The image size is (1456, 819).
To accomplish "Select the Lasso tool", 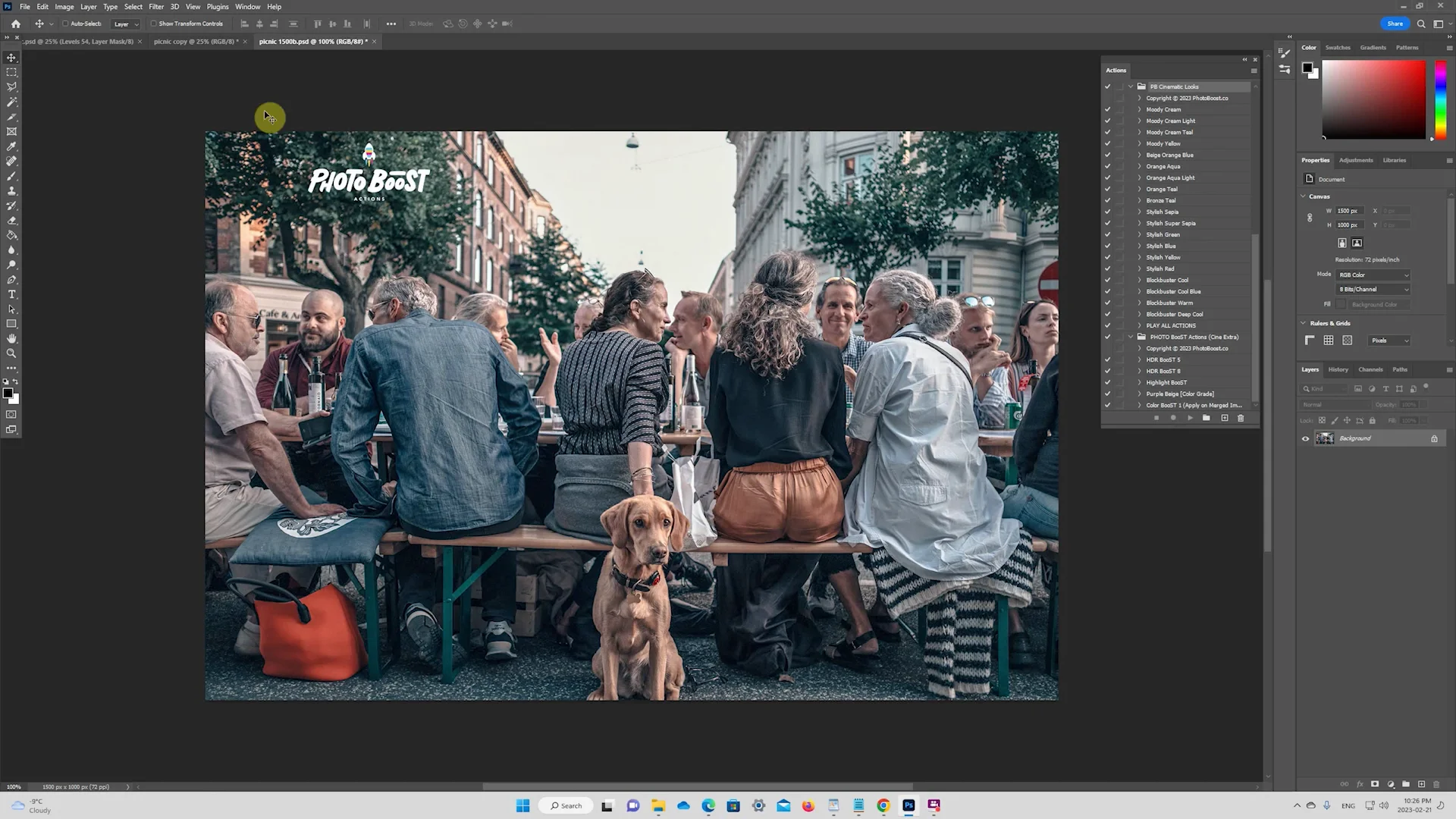I will (x=11, y=86).
